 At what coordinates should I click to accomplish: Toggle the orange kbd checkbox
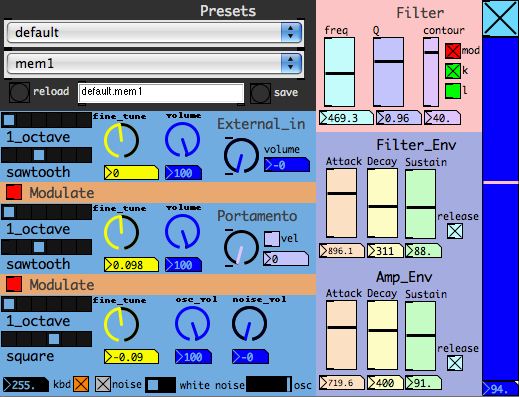click(x=81, y=384)
